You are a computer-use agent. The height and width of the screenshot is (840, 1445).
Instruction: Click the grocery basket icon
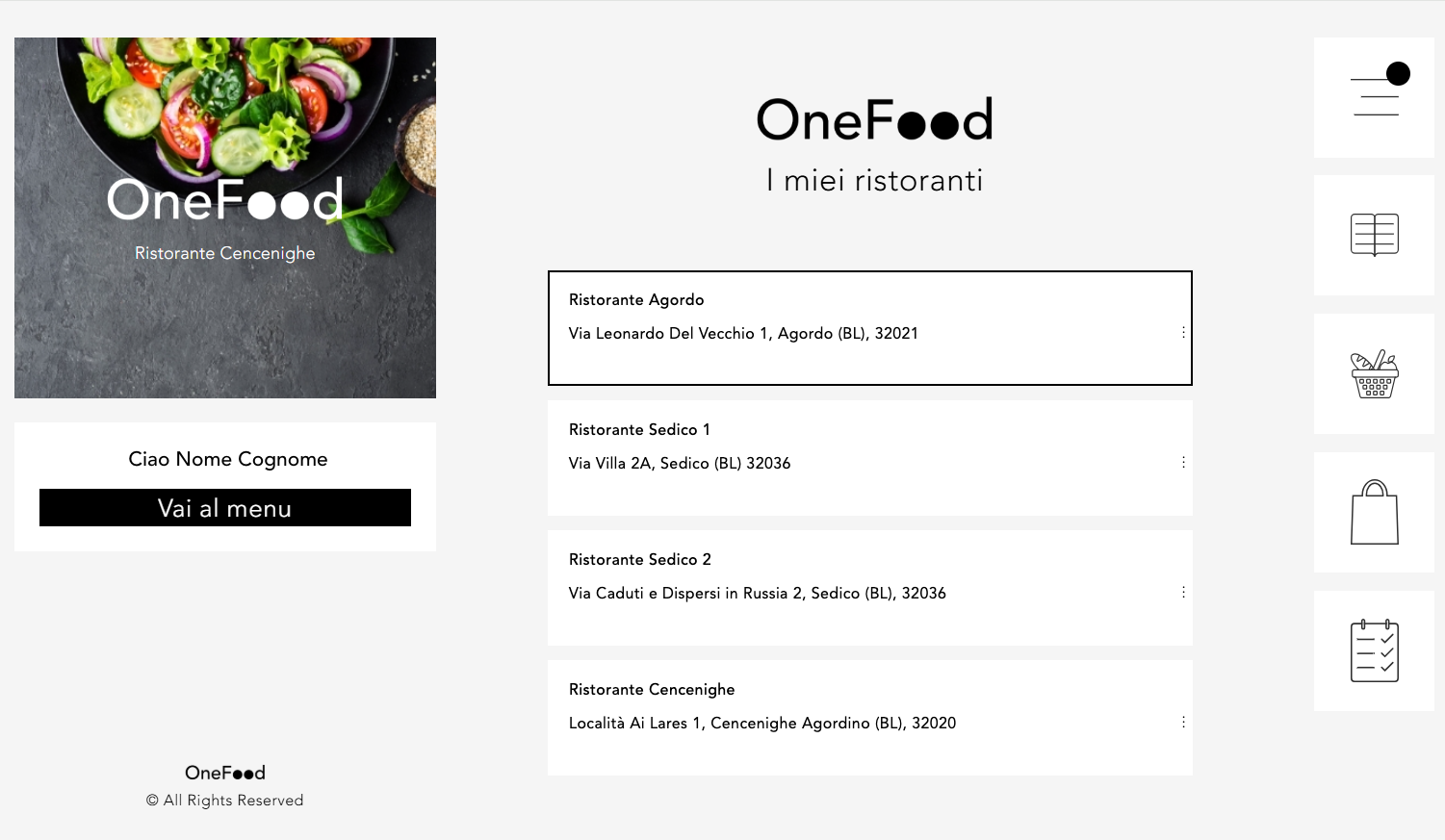click(x=1375, y=373)
